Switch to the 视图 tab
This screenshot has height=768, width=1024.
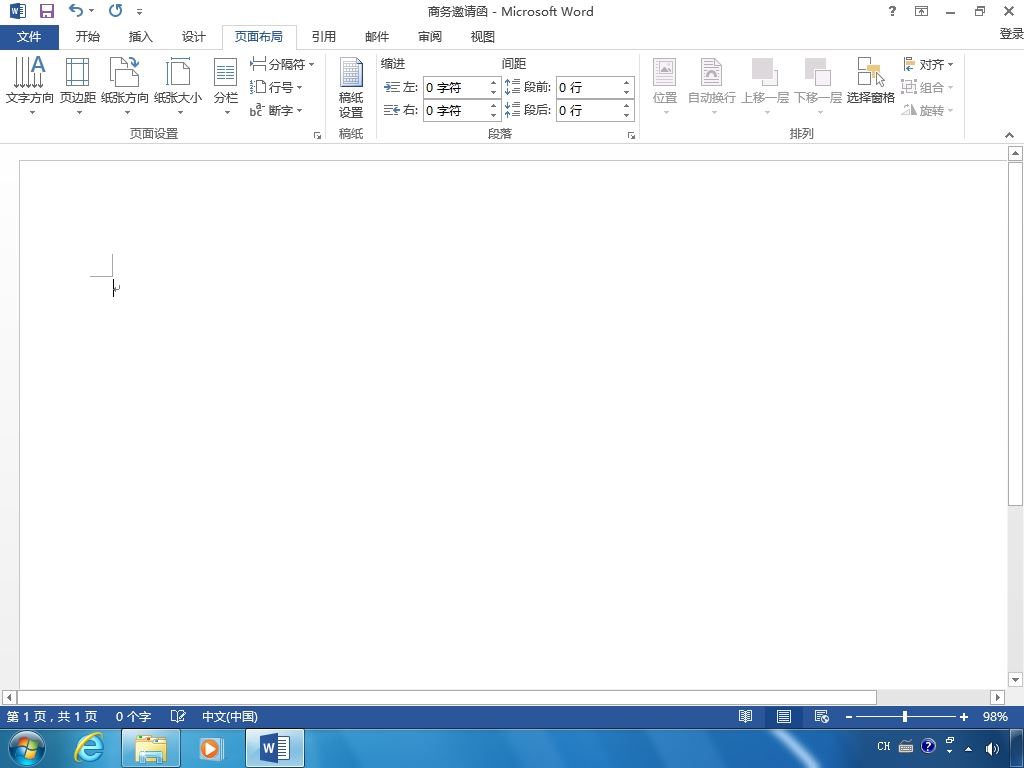tap(483, 37)
